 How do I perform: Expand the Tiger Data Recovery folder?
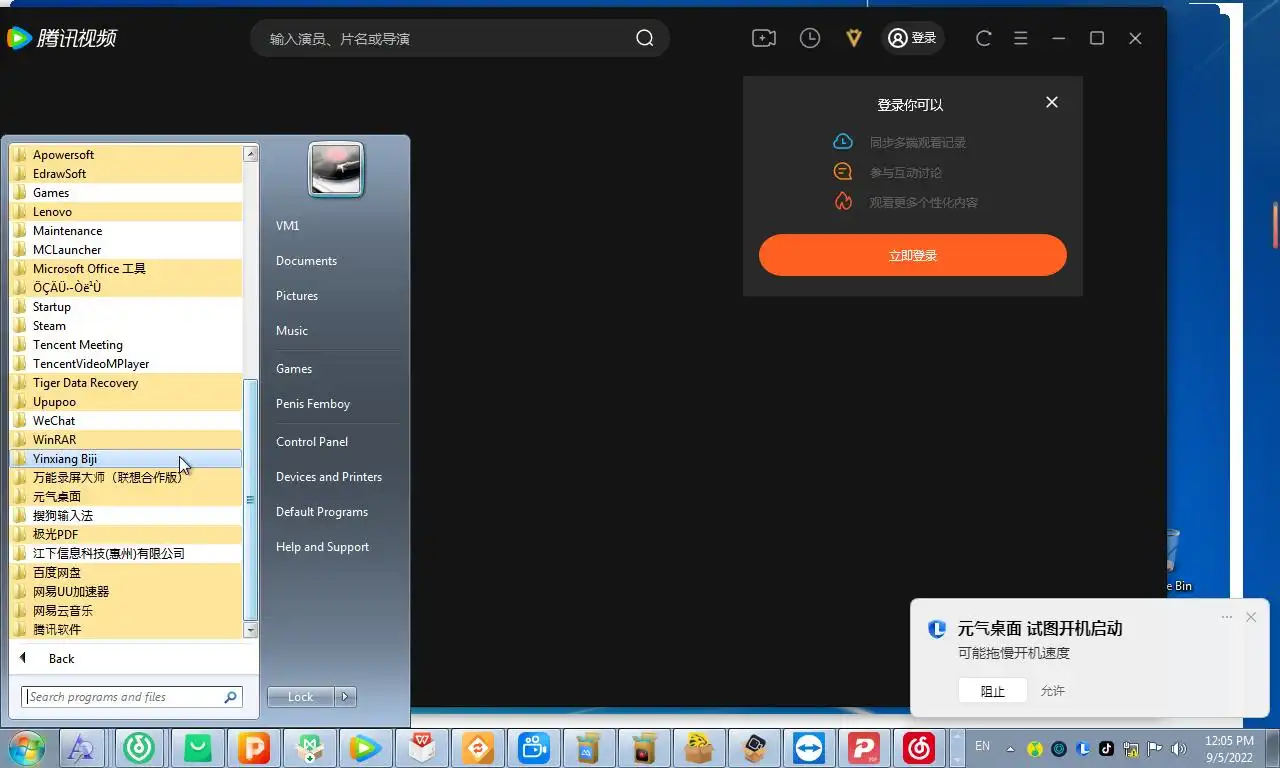(126, 383)
